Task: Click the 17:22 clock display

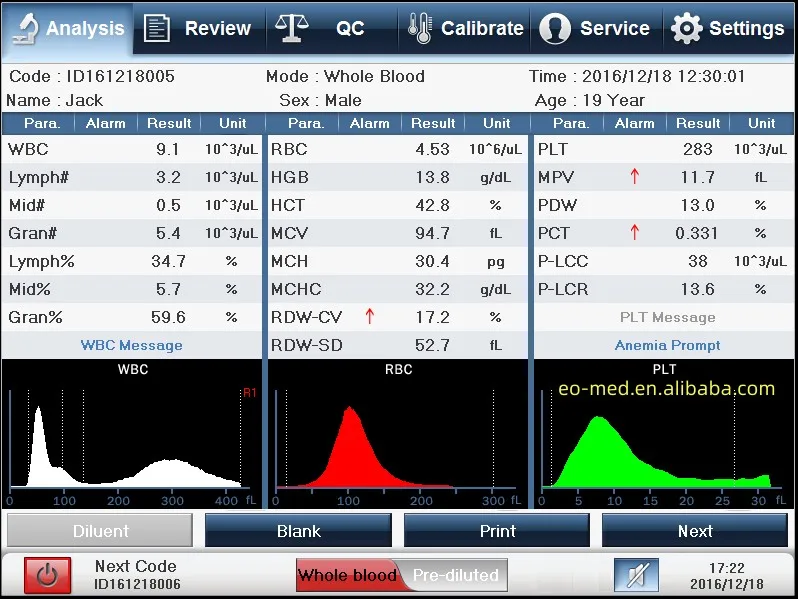Action: point(727,567)
